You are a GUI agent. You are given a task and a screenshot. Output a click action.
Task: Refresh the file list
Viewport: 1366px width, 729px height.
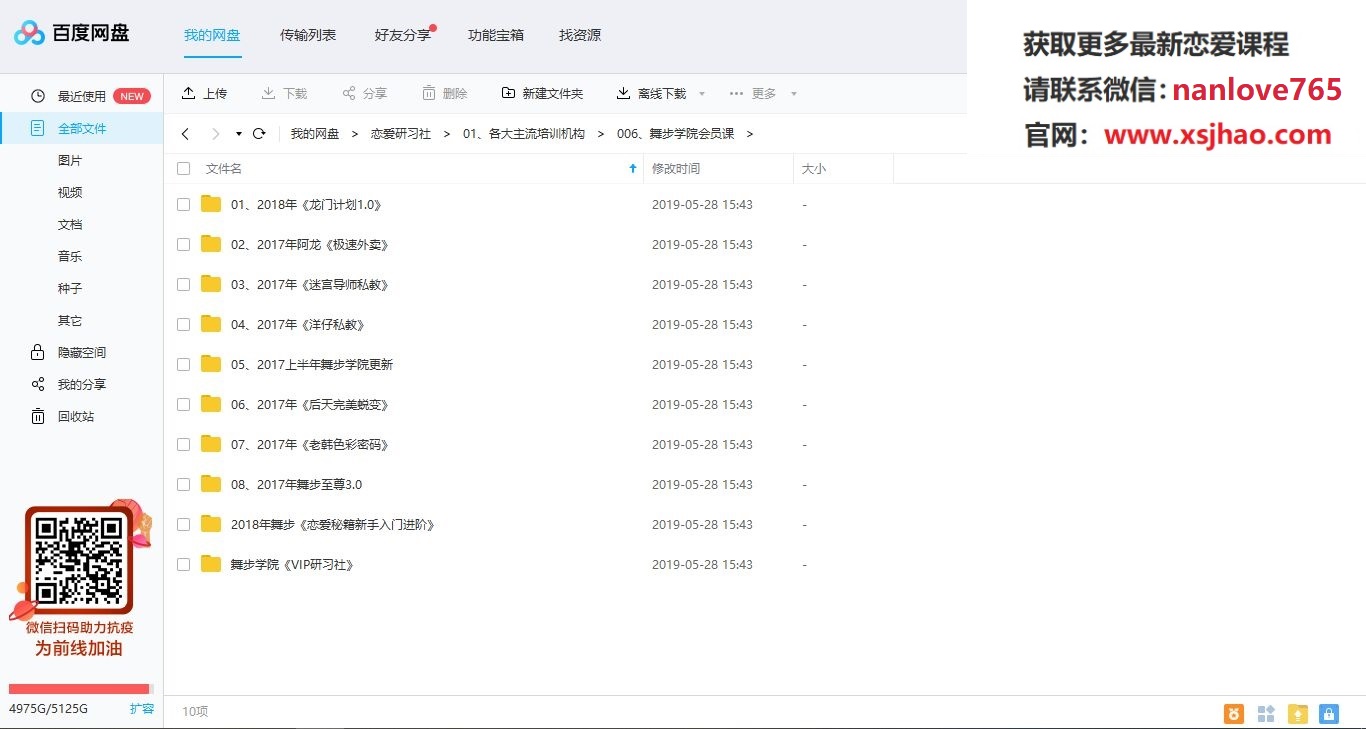[x=259, y=133]
